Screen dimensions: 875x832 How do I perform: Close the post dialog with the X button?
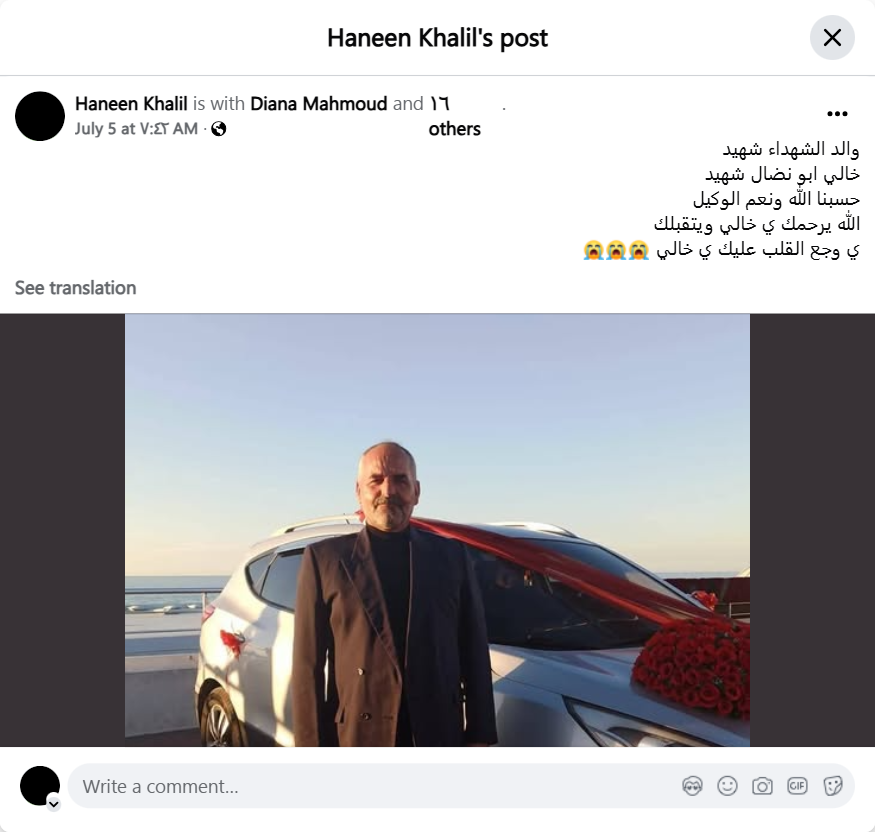click(832, 38)
